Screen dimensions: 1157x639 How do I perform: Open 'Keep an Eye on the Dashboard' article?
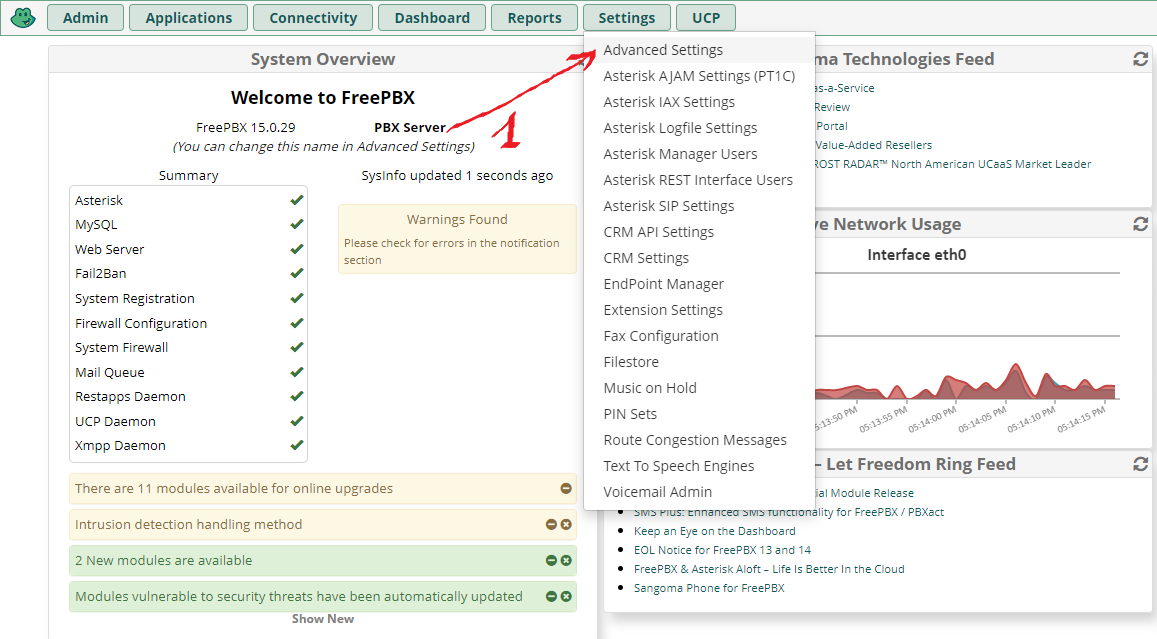pyautogui.click(x=714, y=531)
